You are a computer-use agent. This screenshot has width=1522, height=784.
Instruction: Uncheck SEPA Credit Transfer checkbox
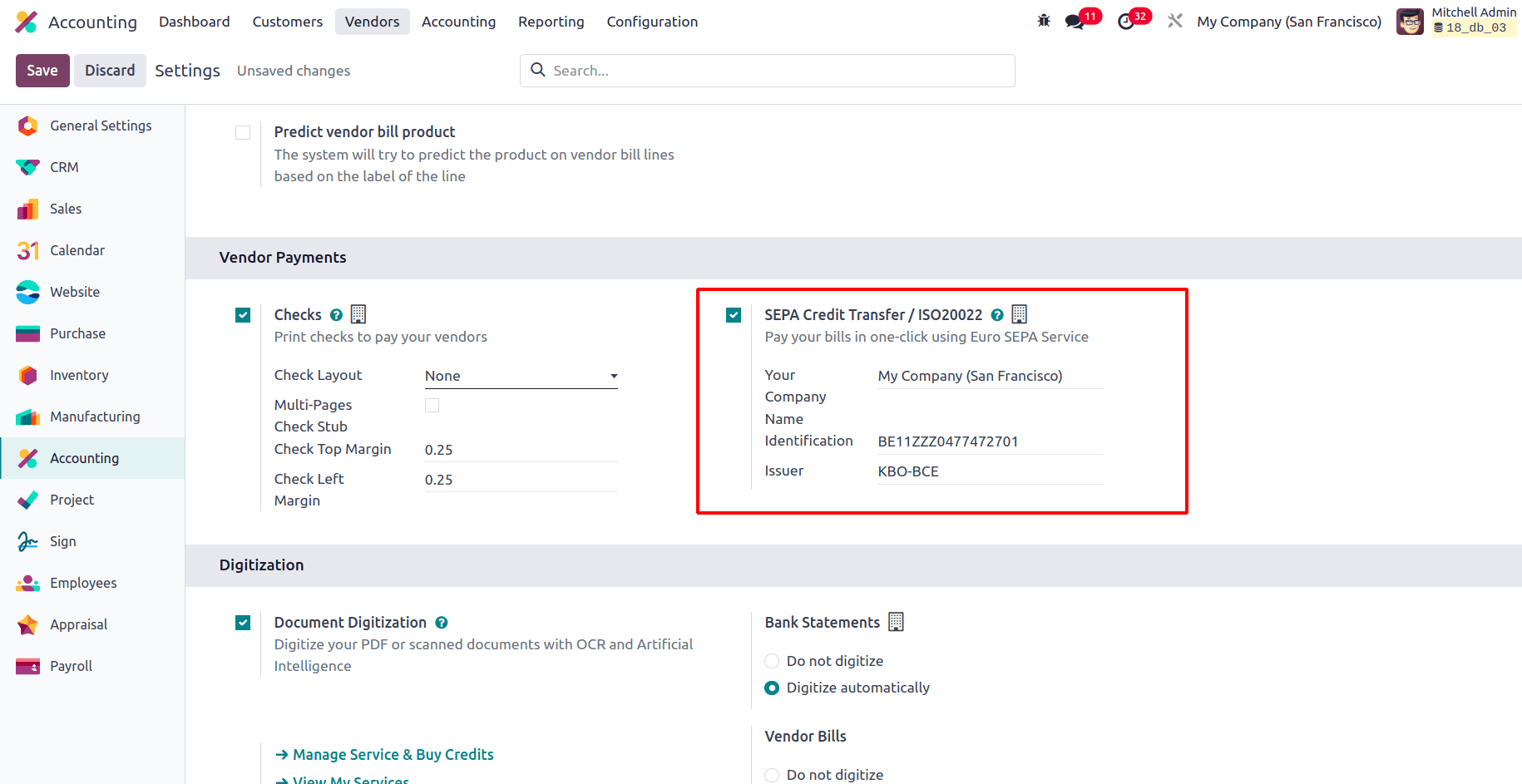[734, 315]
